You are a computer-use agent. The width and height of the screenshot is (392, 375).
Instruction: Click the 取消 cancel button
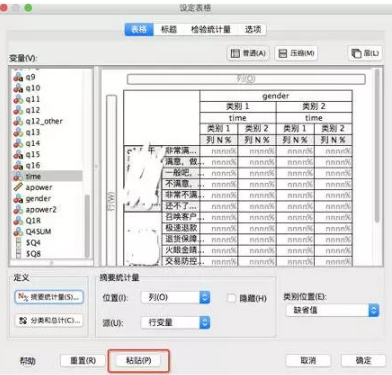[308, 360]
